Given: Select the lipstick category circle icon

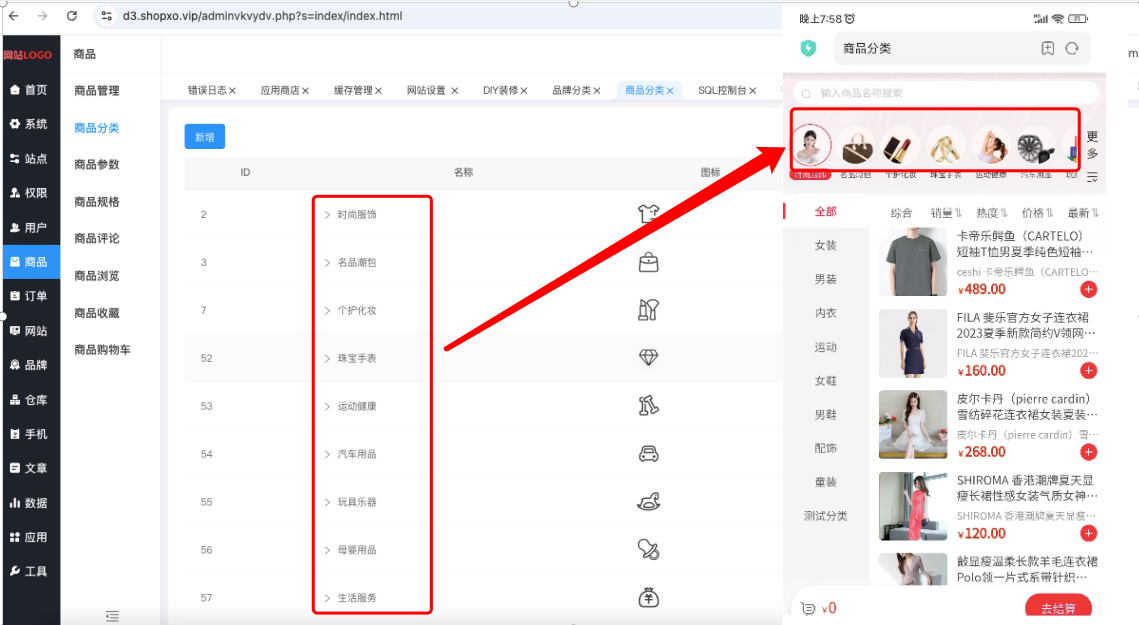Looking at the screenshot, I should coord(901,145).
